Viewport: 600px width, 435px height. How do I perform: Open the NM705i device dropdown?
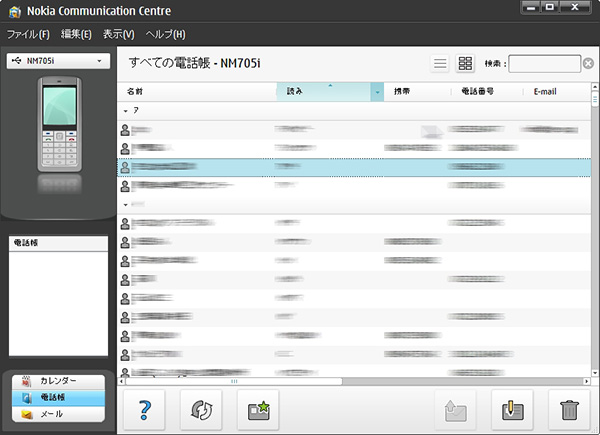pyautogui.click(x=58, y=61)
